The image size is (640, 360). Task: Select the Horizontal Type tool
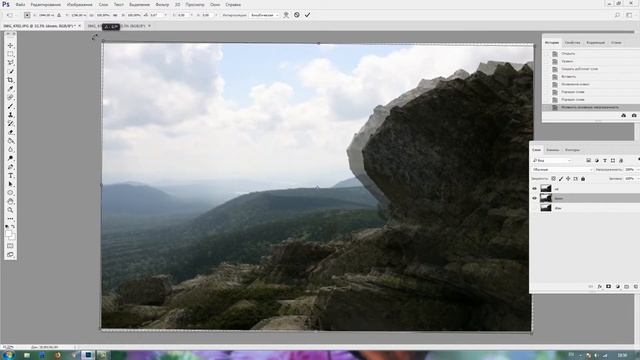[11, 176]
